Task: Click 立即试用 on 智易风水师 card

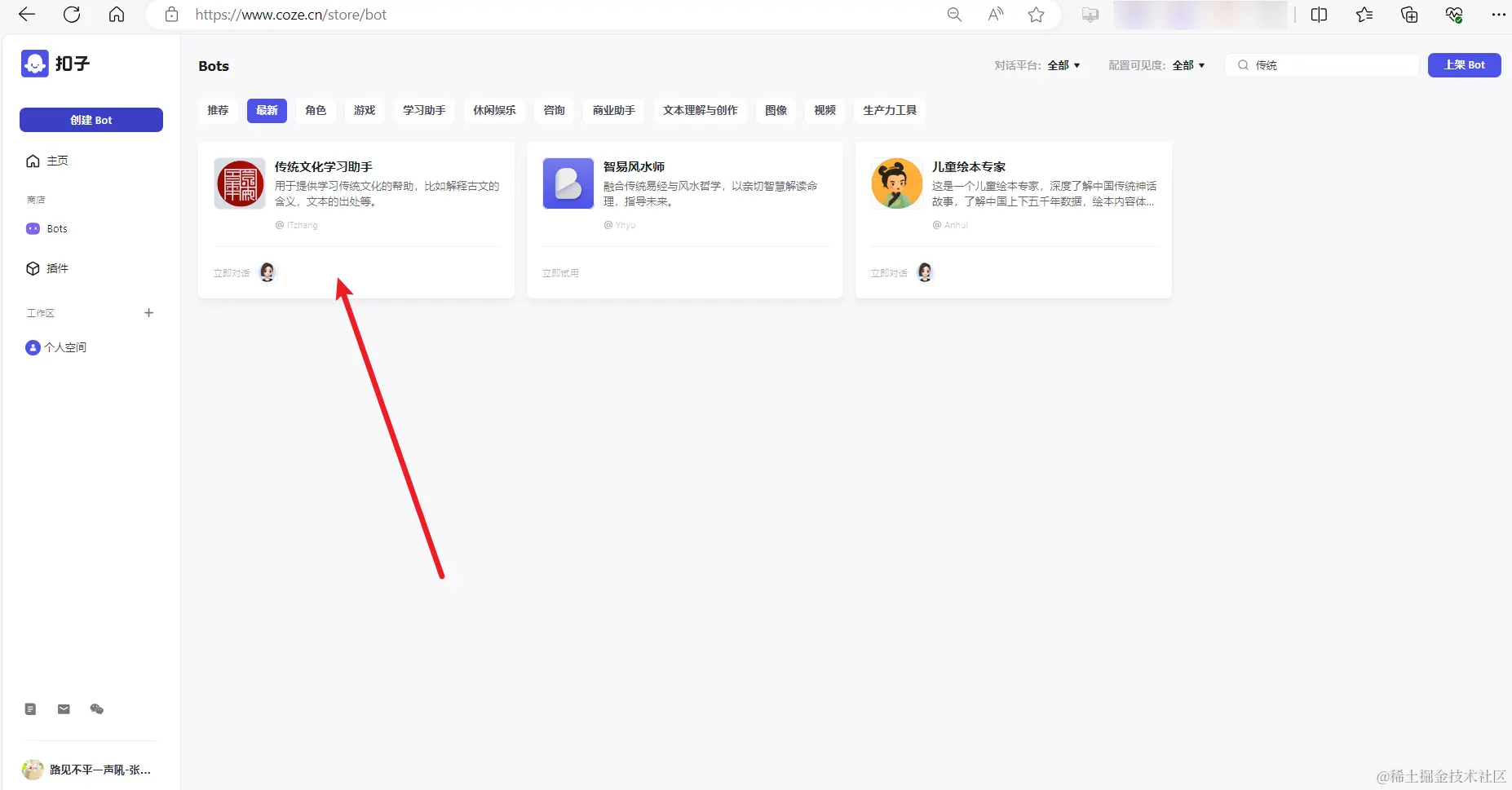Action: (560, 273)
